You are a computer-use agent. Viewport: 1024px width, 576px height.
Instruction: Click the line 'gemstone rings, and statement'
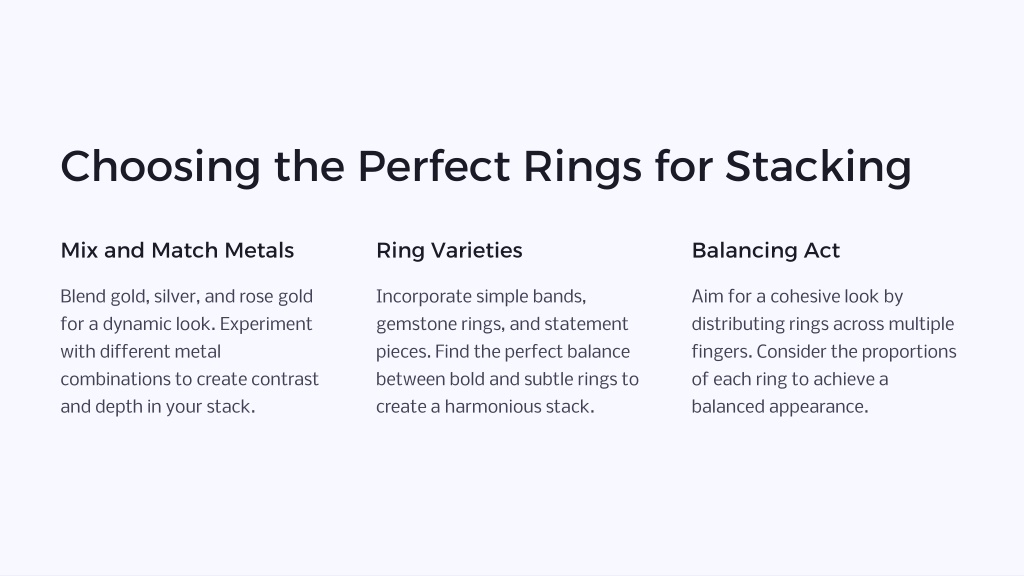(x=502, y=325)
